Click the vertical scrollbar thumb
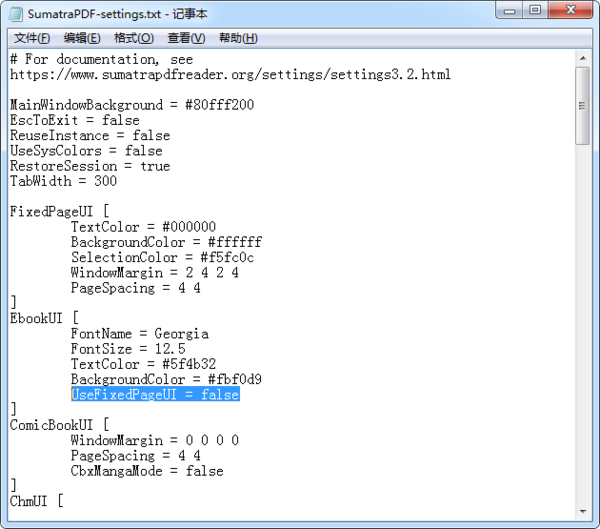The height and width of the screenshot is (529, 600). coord(583,106)
